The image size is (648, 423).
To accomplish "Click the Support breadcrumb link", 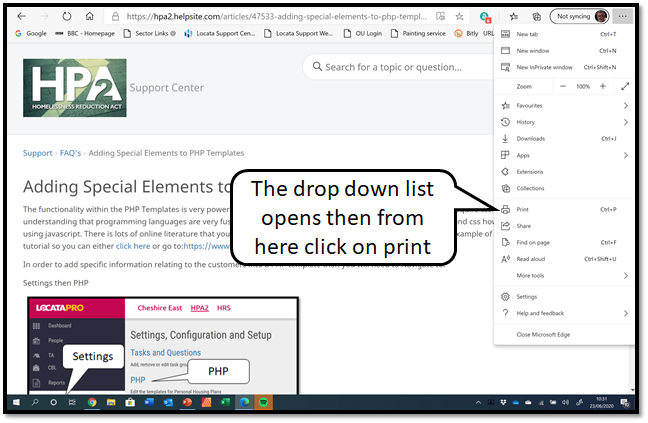I will (38, 153).
